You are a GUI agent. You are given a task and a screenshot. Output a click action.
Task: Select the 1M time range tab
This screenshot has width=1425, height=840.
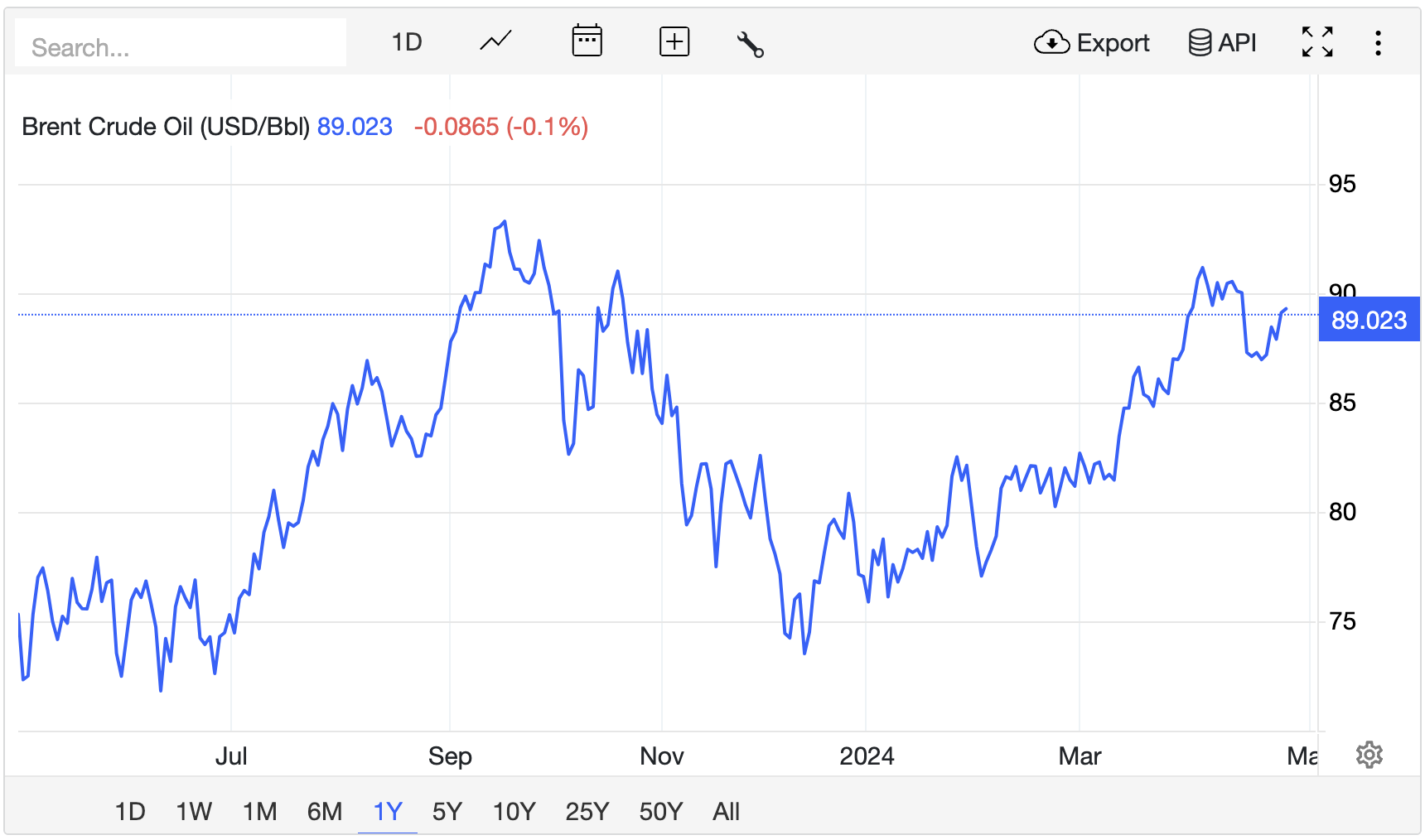tap(260, 811)
